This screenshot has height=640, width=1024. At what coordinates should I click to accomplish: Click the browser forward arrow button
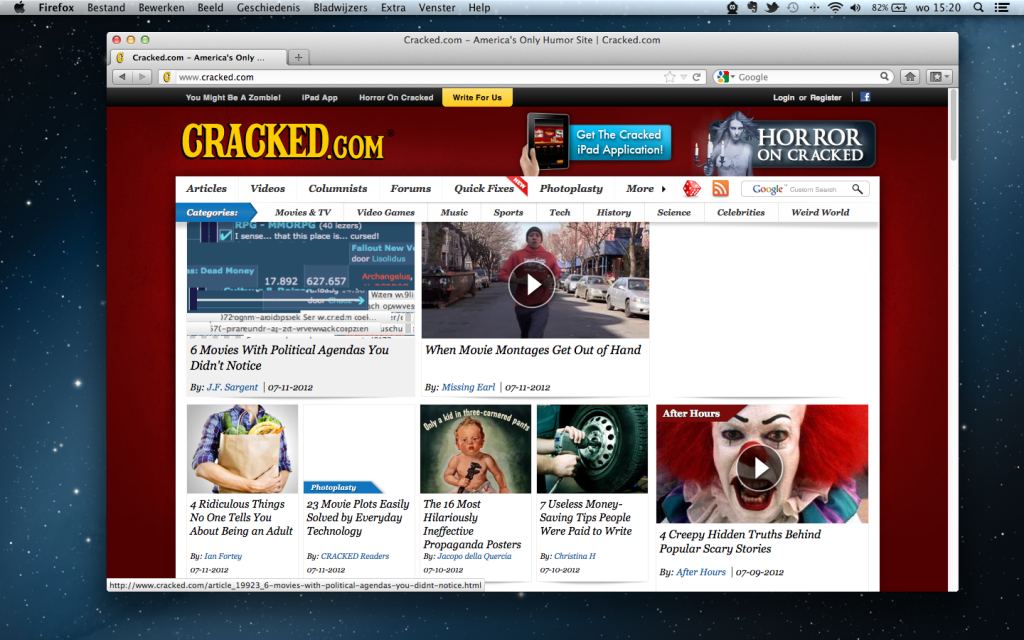(142, 77)
